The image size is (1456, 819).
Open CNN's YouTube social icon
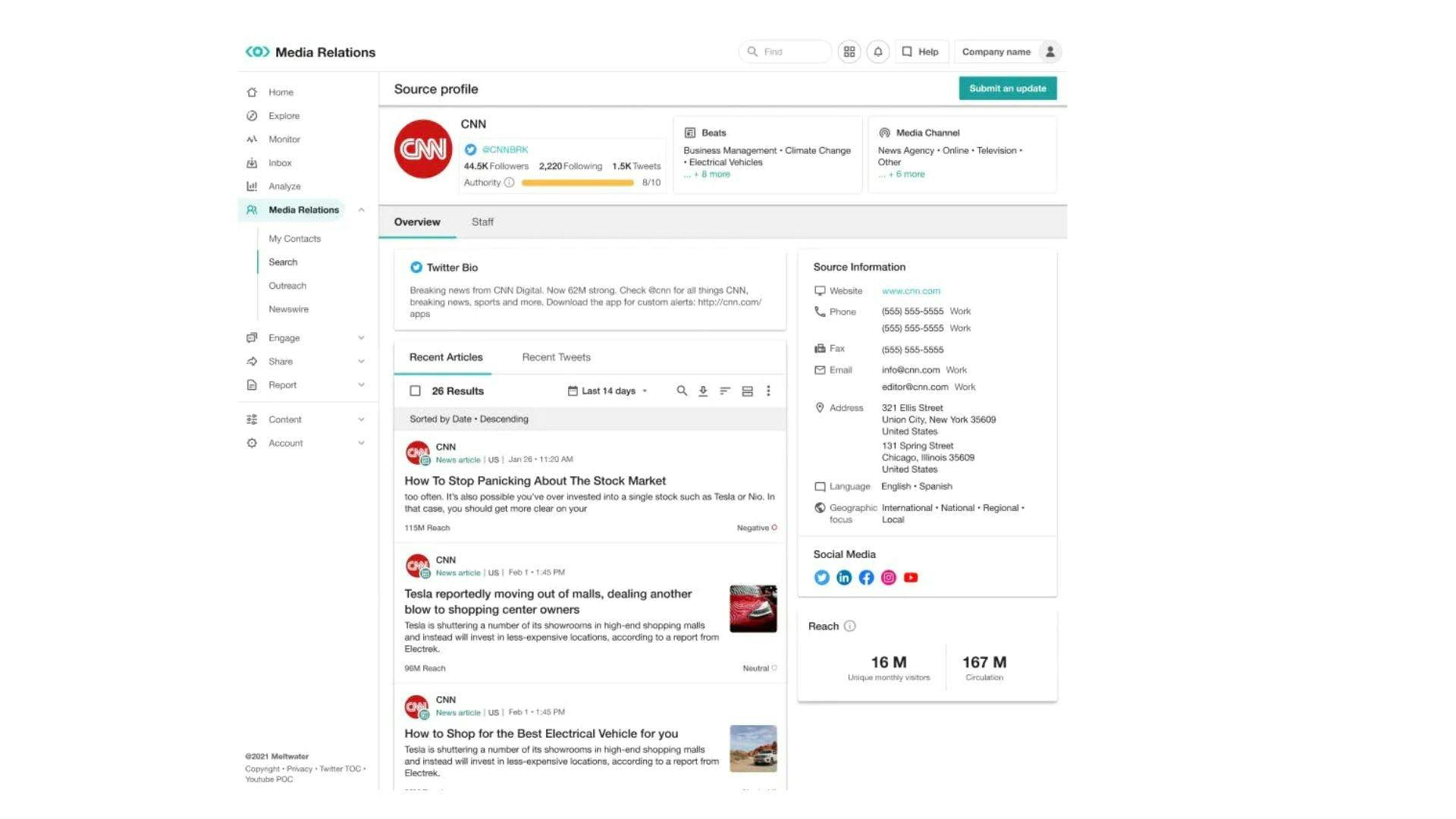click(x=911, y=578)
